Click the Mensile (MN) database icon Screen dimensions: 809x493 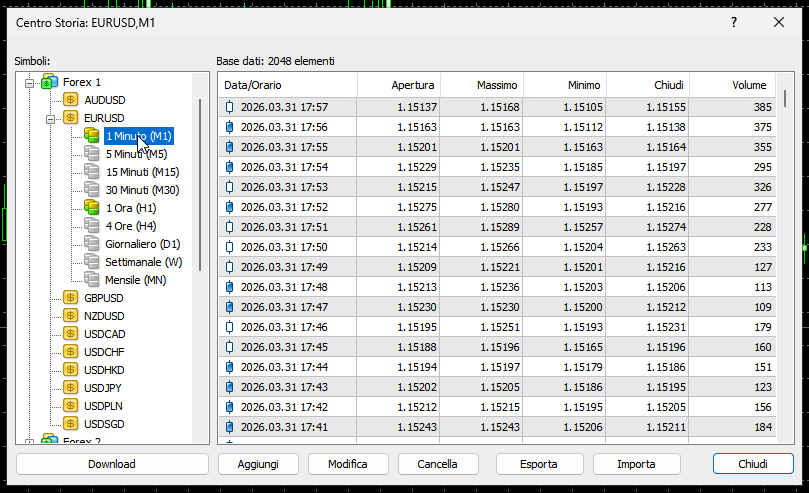pyautogui.click(x=91, y=280)
